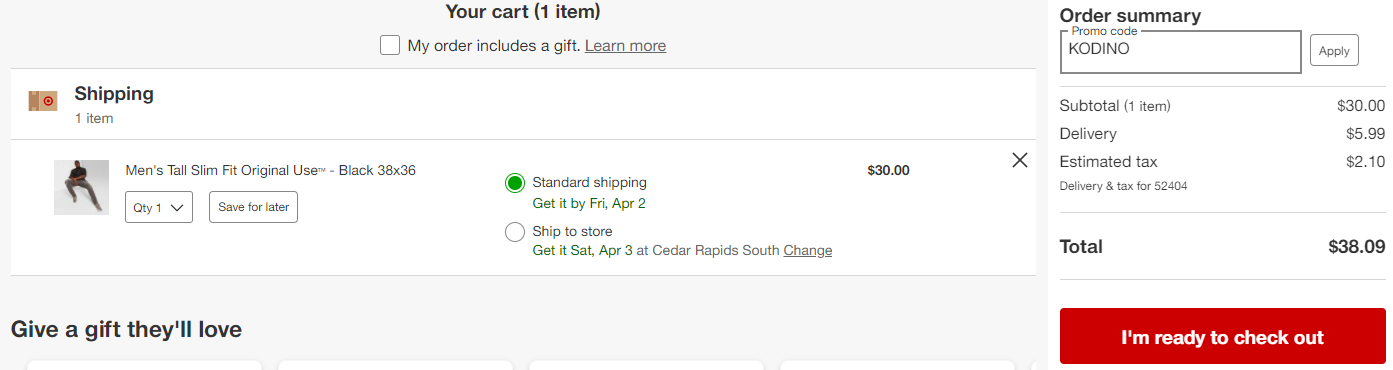Screen dimensions: 1393x370
Task: Click the 'Give a gift they'll love' heading
Action: [126, 329]
